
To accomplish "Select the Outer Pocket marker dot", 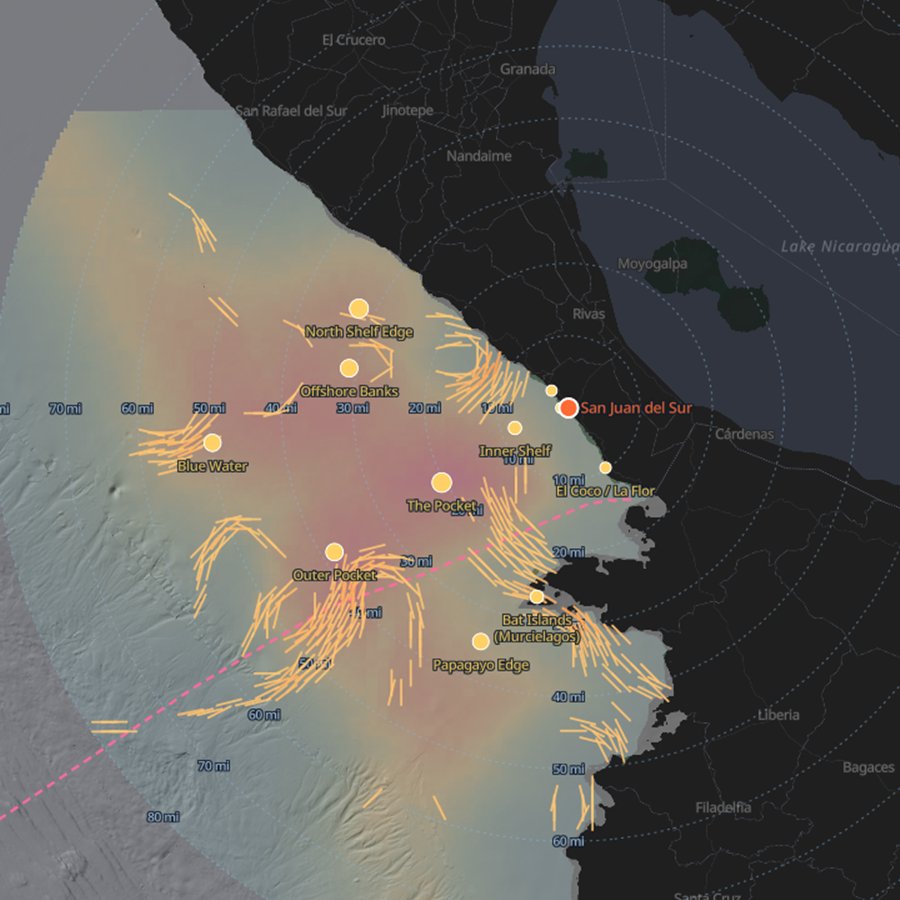I will click(334, 552).
